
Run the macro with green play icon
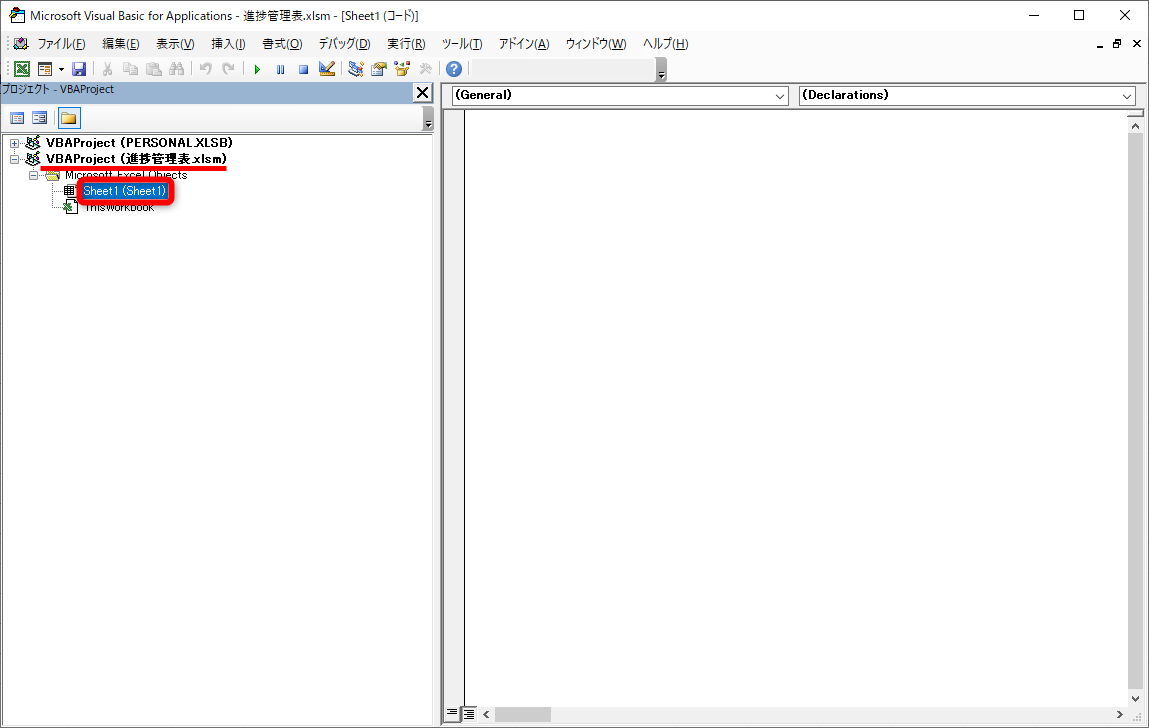tap(257, 69)
